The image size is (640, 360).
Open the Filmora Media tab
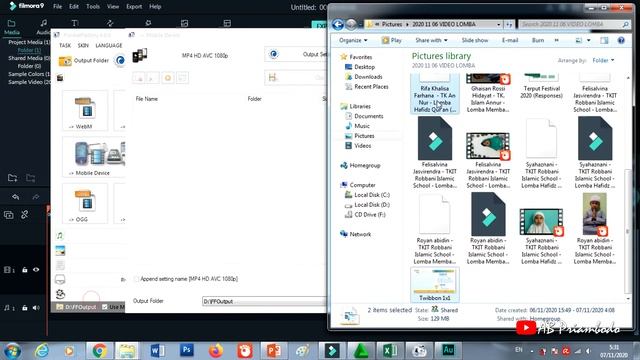11,27
